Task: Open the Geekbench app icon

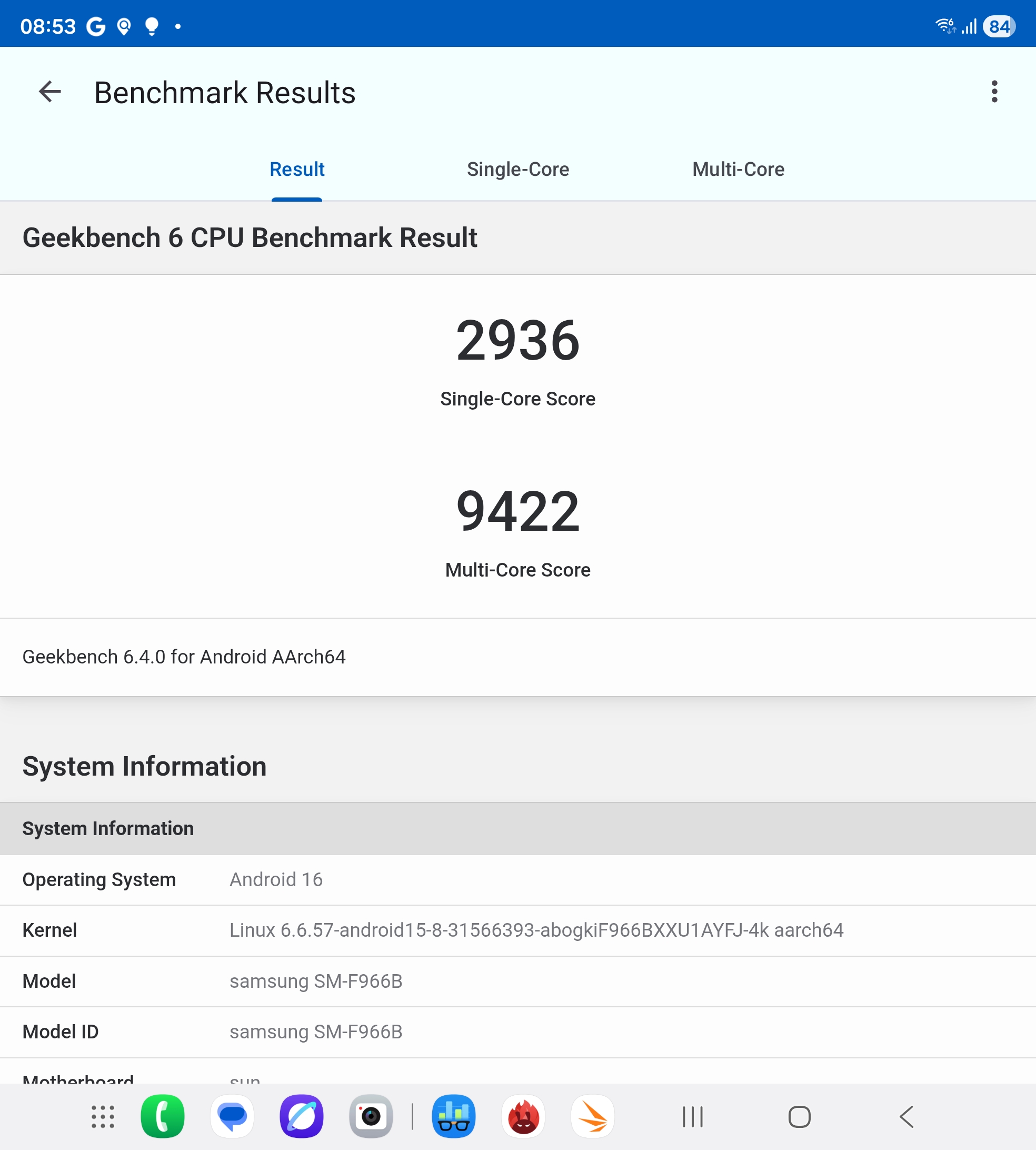Action: 454,1116
